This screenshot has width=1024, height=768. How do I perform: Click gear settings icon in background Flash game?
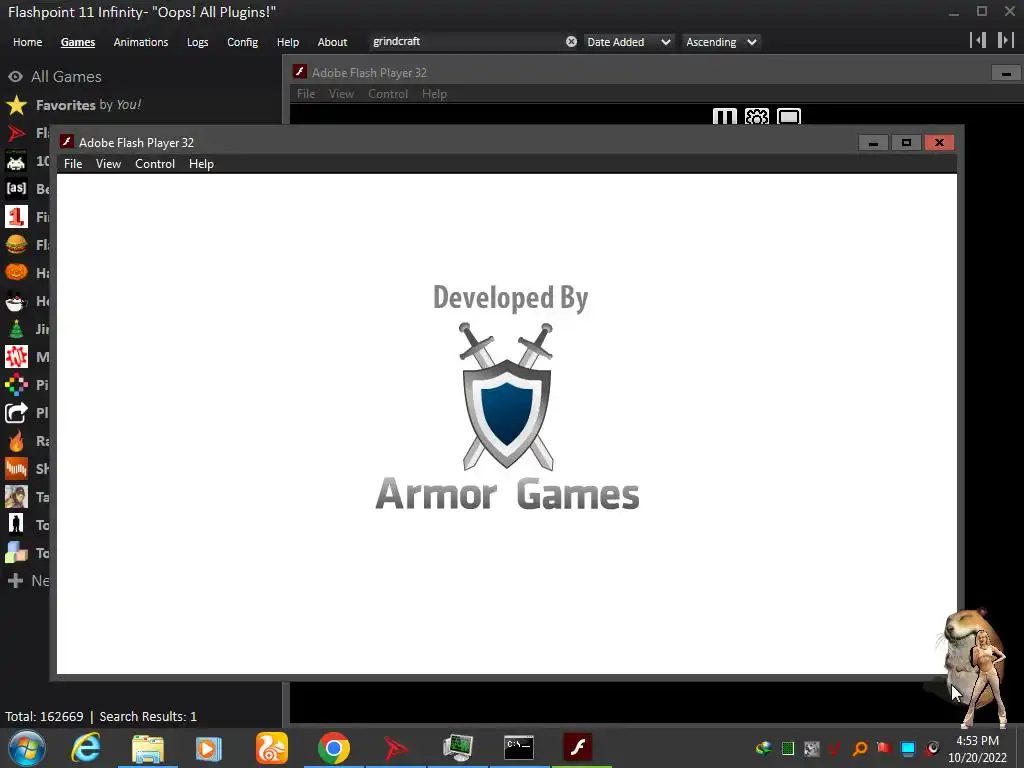[x=757, y=116]
